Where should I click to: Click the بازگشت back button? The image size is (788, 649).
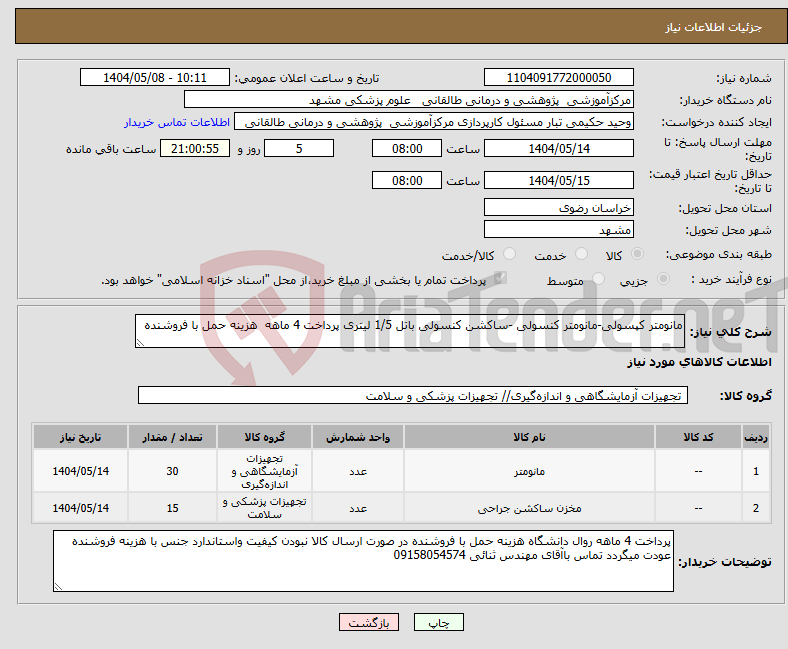click(369, 622)
